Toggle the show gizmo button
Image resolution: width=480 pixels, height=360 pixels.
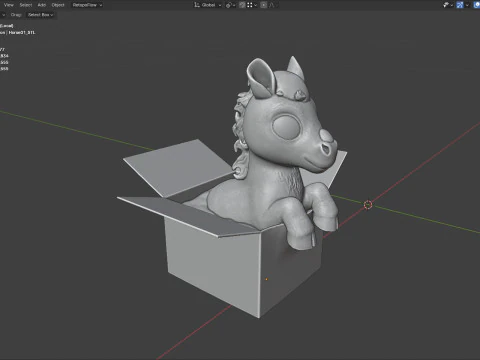pos(460,5)
